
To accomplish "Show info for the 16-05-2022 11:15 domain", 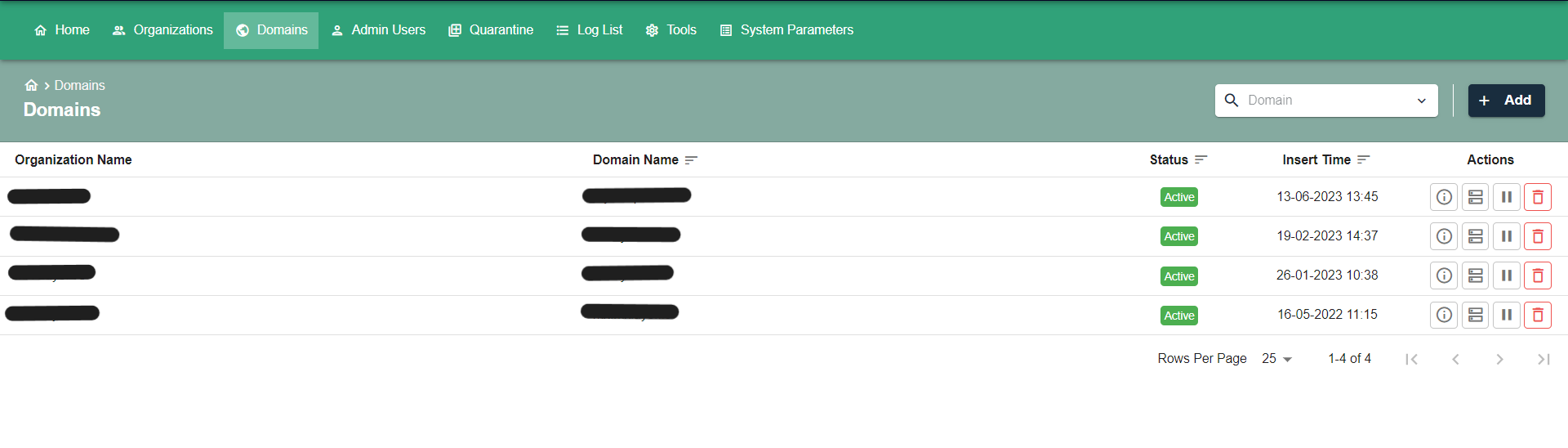I will coord(1444,315).
